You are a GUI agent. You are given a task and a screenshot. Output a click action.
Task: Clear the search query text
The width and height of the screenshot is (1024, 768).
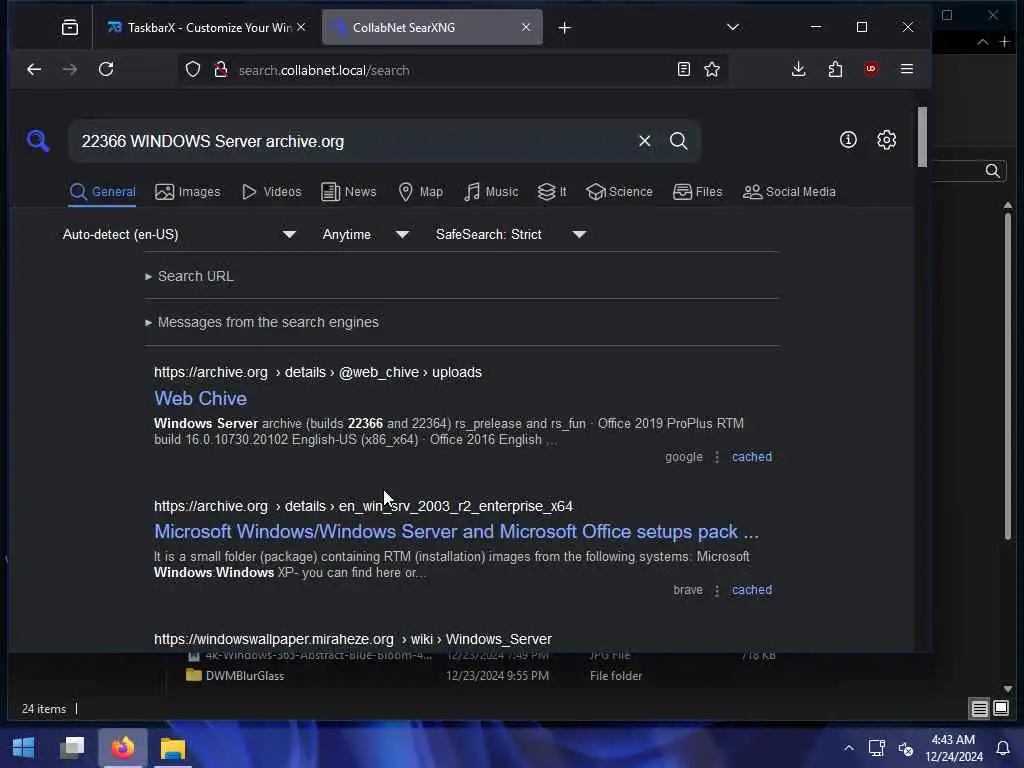tap(645, 141)
